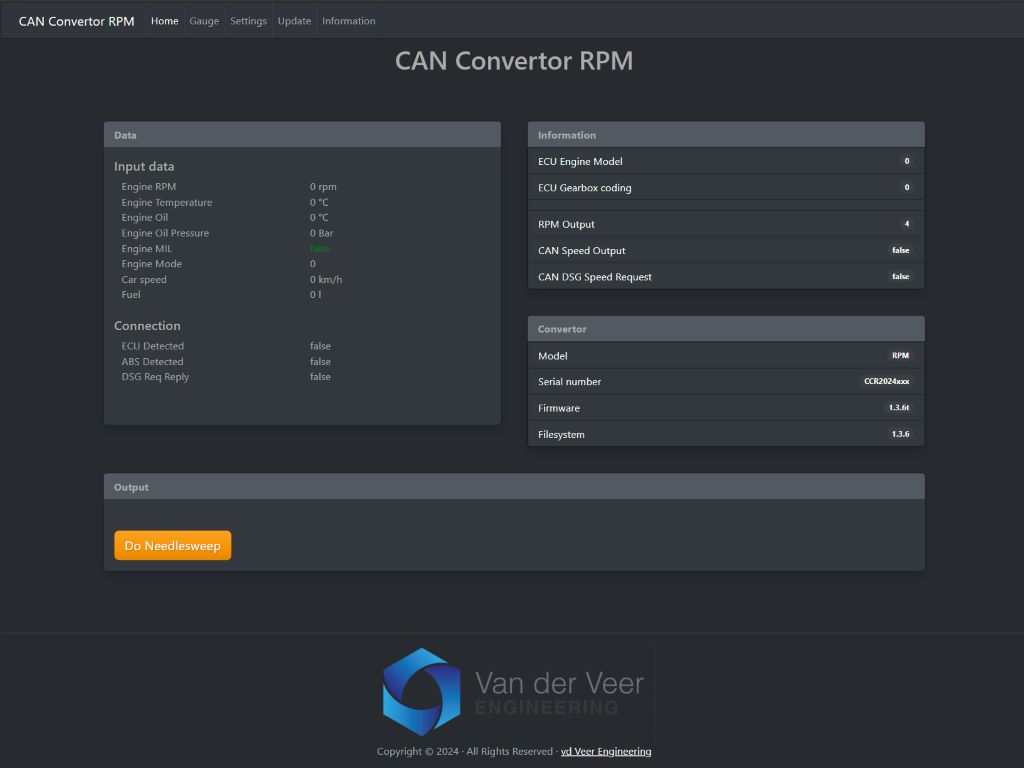
Task: Click the CAN Speed Output entry
Action: point(726,250)
